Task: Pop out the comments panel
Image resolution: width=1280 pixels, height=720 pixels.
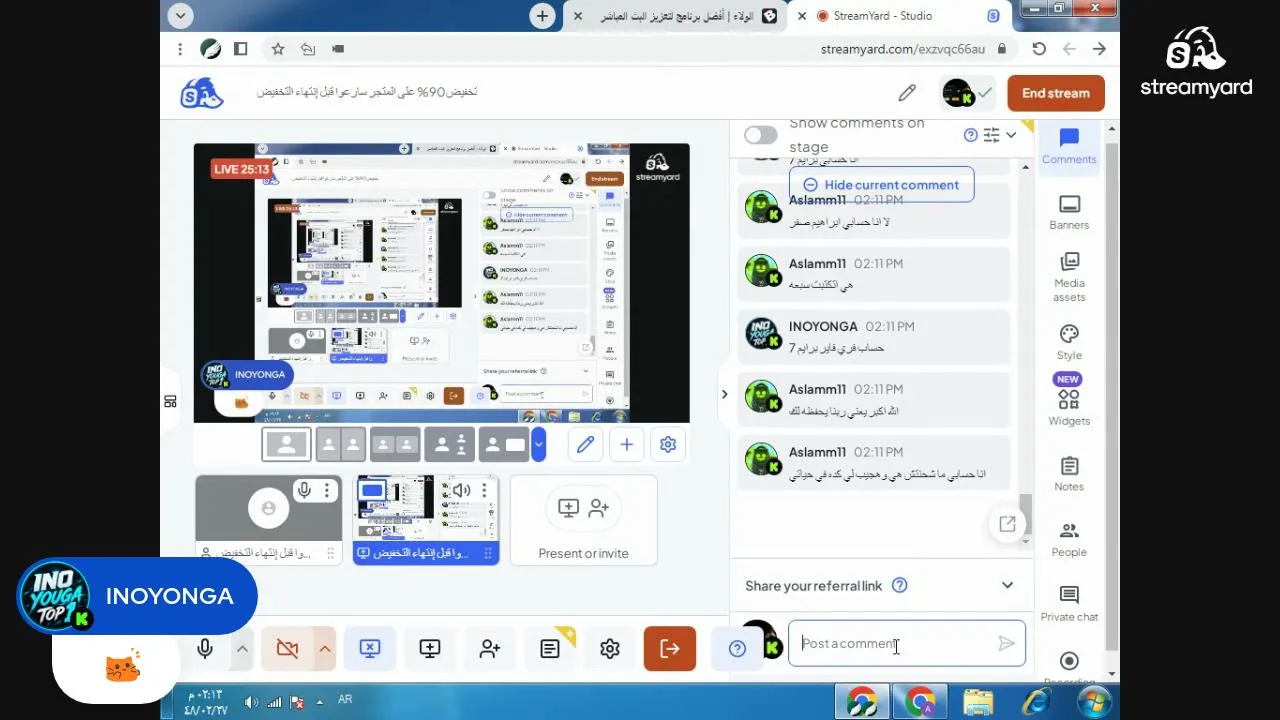Action: click(1007, 524)
